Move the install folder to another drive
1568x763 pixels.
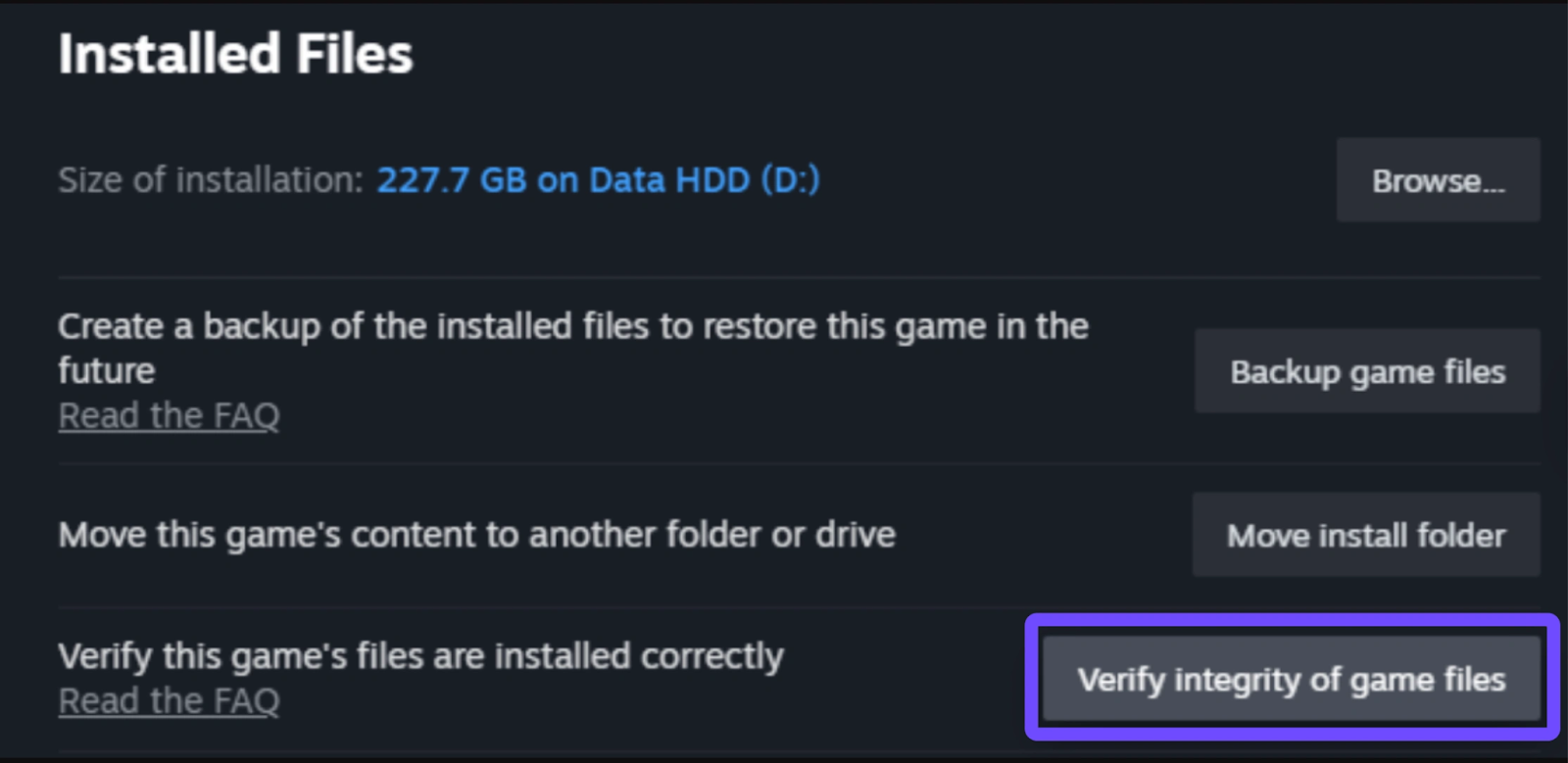(x=1366, y=535)
